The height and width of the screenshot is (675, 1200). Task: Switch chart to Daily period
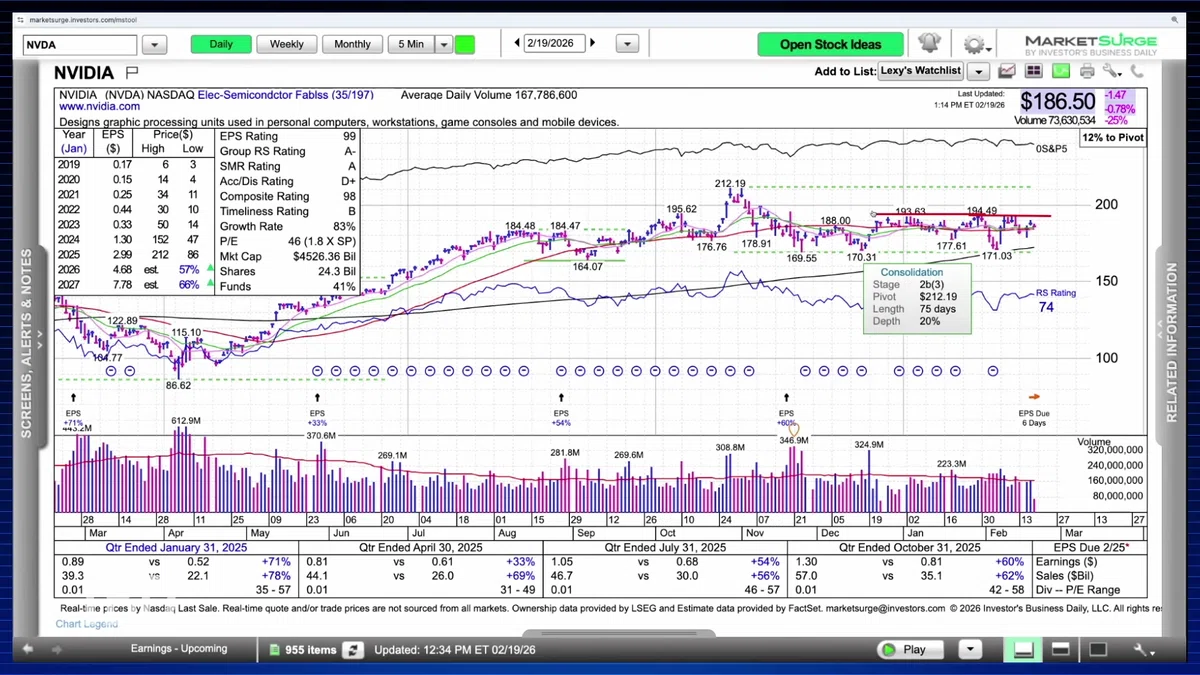click(x=221, y=44)
